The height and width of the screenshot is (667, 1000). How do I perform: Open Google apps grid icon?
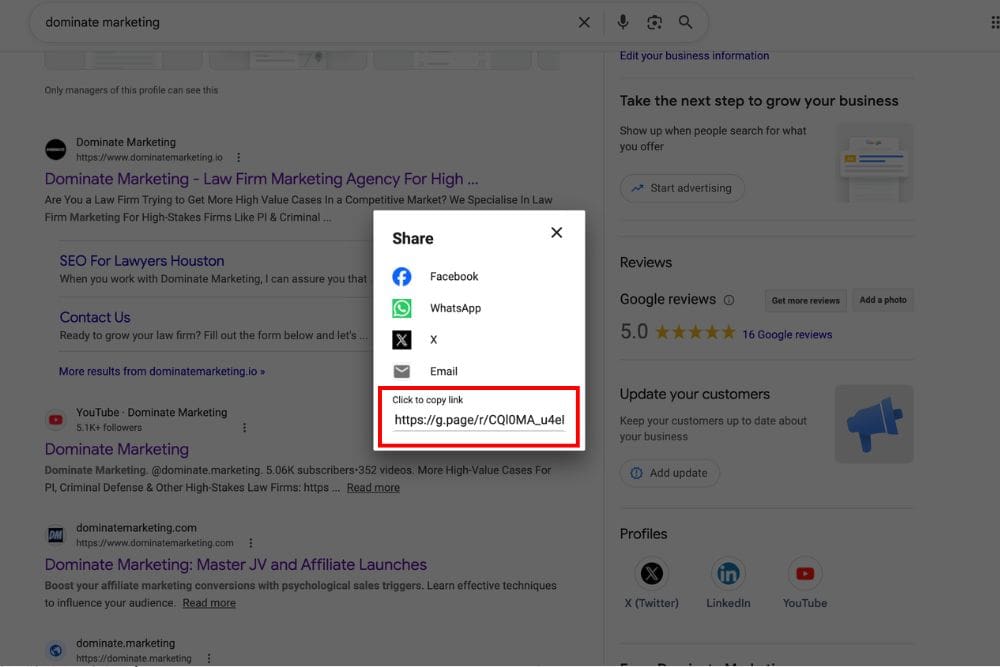tap(995, 22)
